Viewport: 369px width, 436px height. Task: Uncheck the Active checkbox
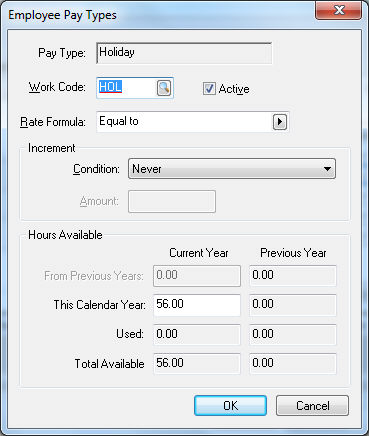point(209,89)
